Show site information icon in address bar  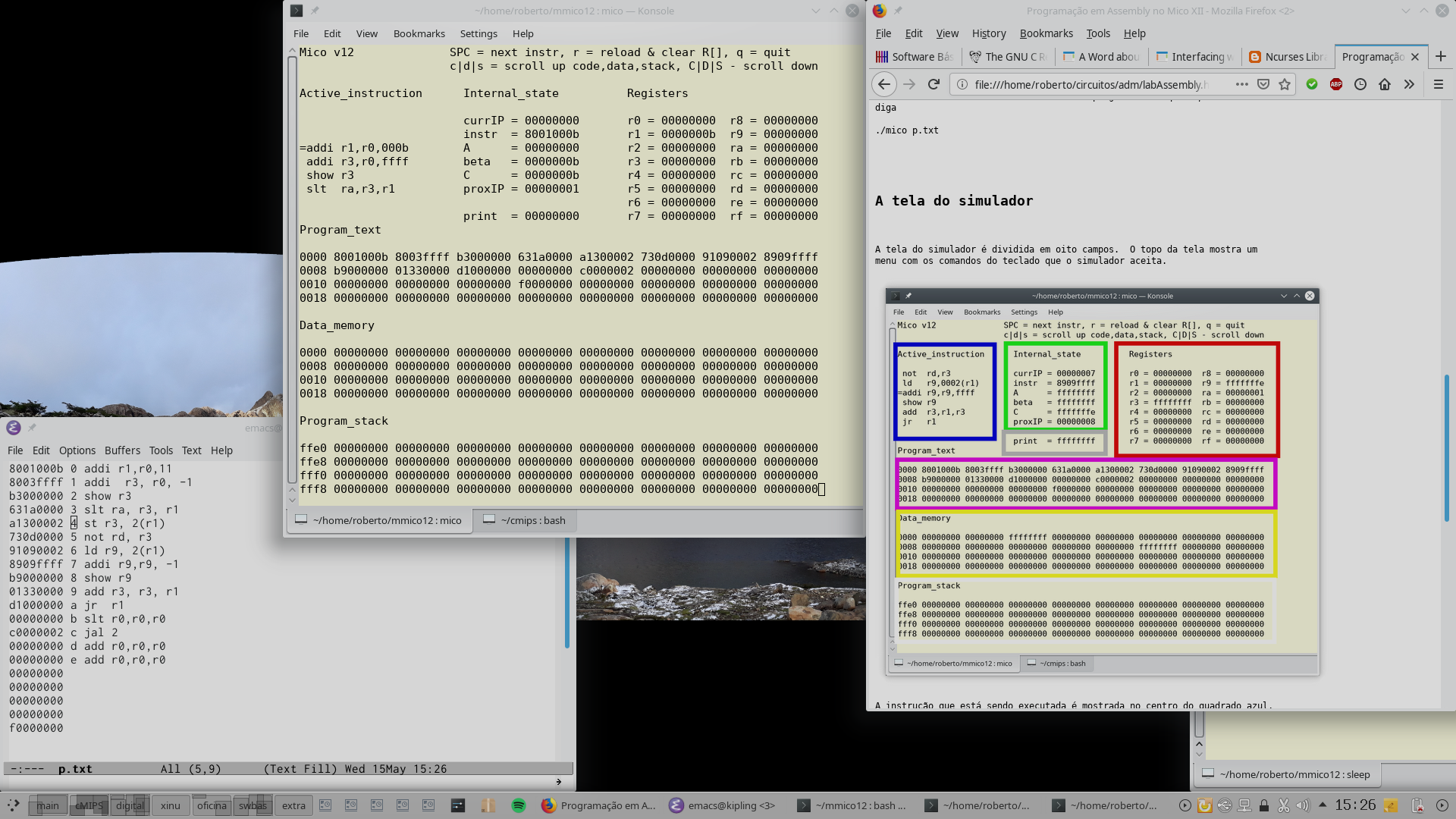tap(962, 84)
